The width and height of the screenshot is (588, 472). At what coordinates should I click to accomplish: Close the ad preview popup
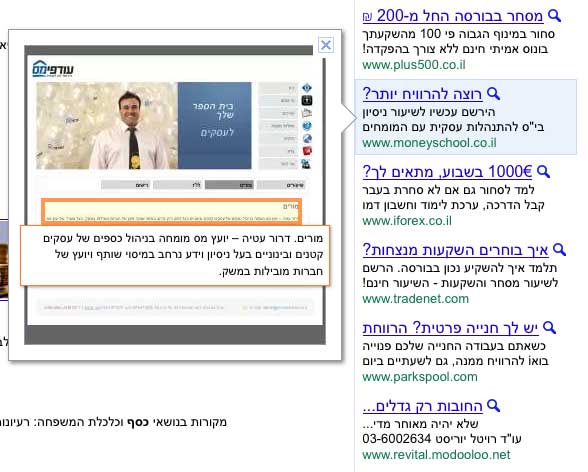[x=326, y=45]
